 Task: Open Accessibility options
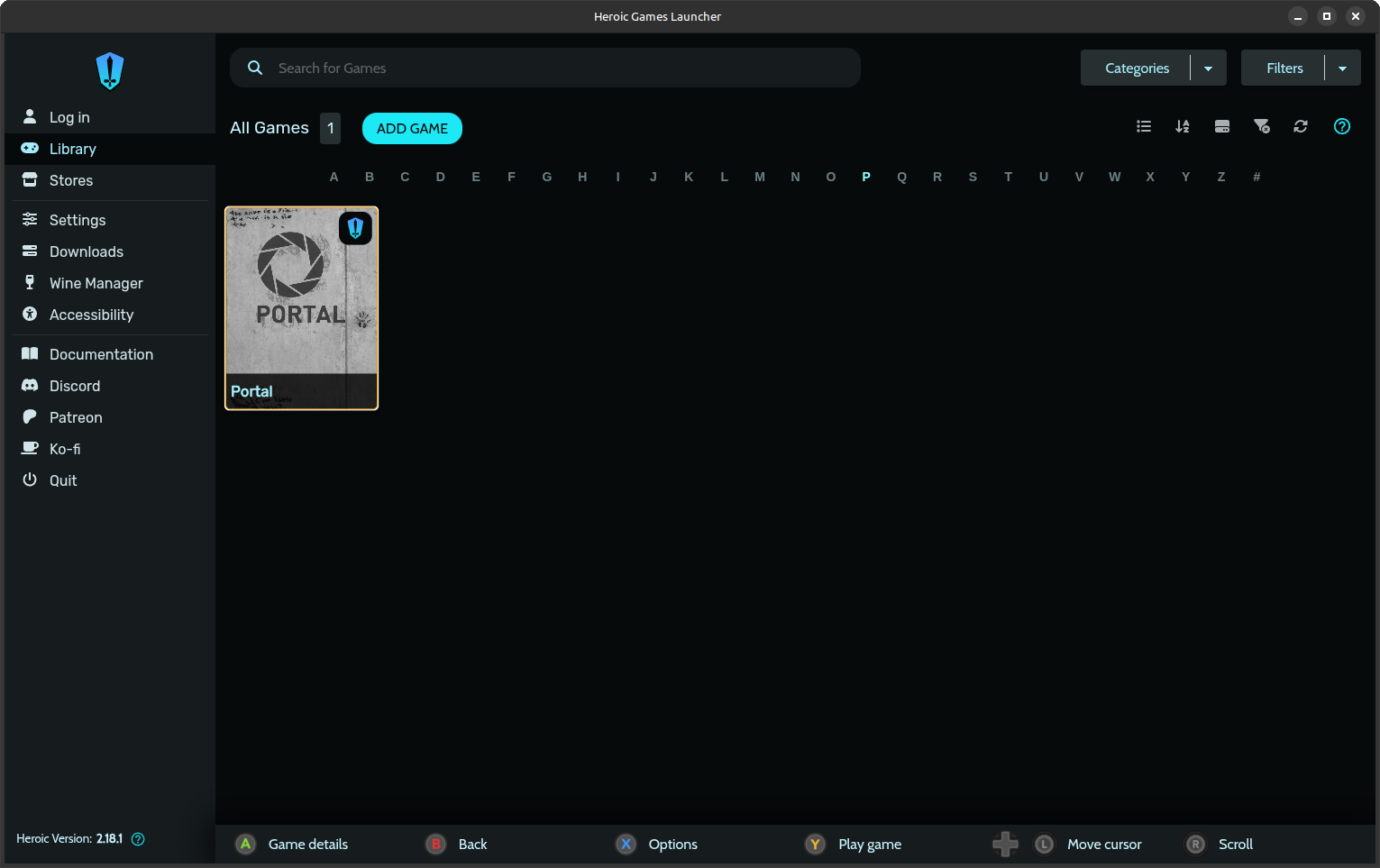[x=110, y=315]
